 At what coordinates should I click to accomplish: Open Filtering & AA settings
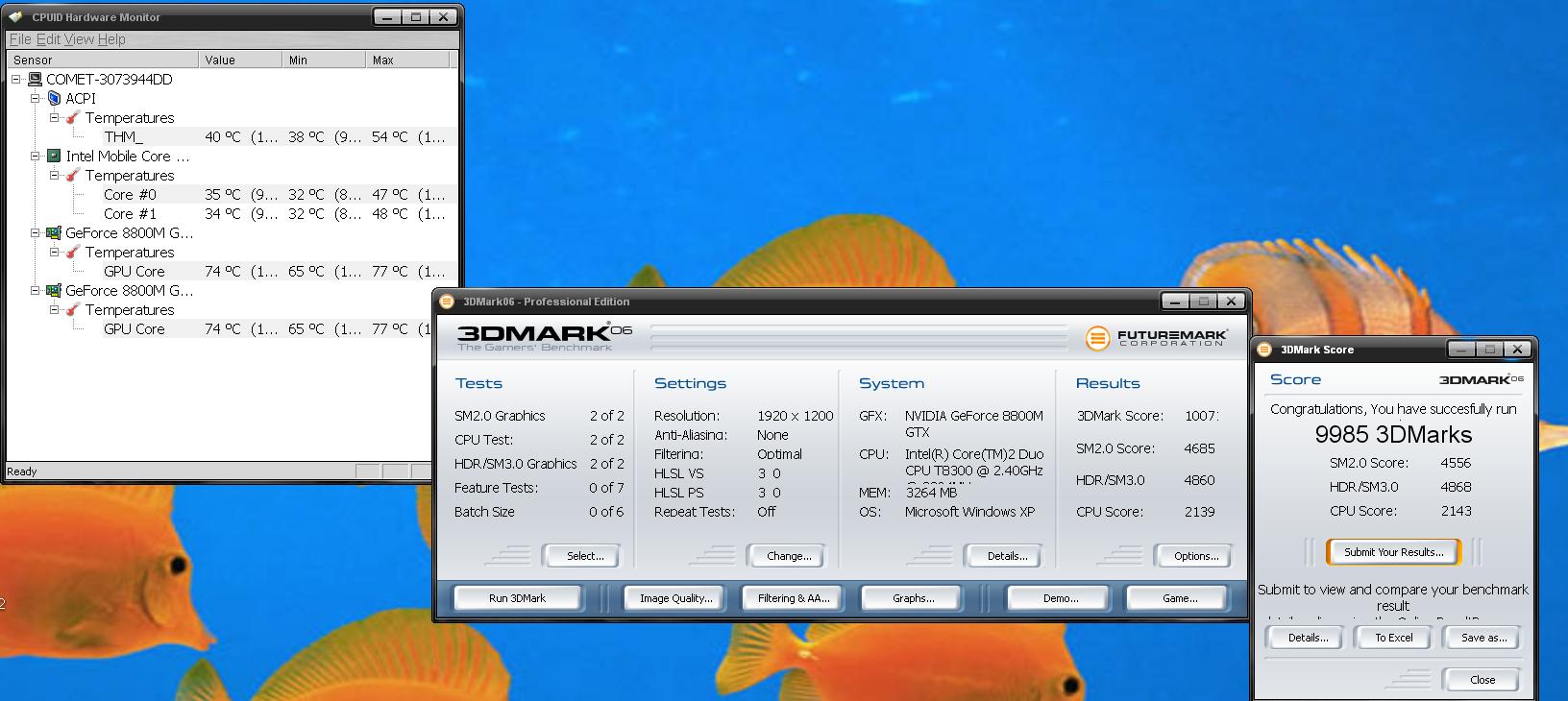coord(793,598)
